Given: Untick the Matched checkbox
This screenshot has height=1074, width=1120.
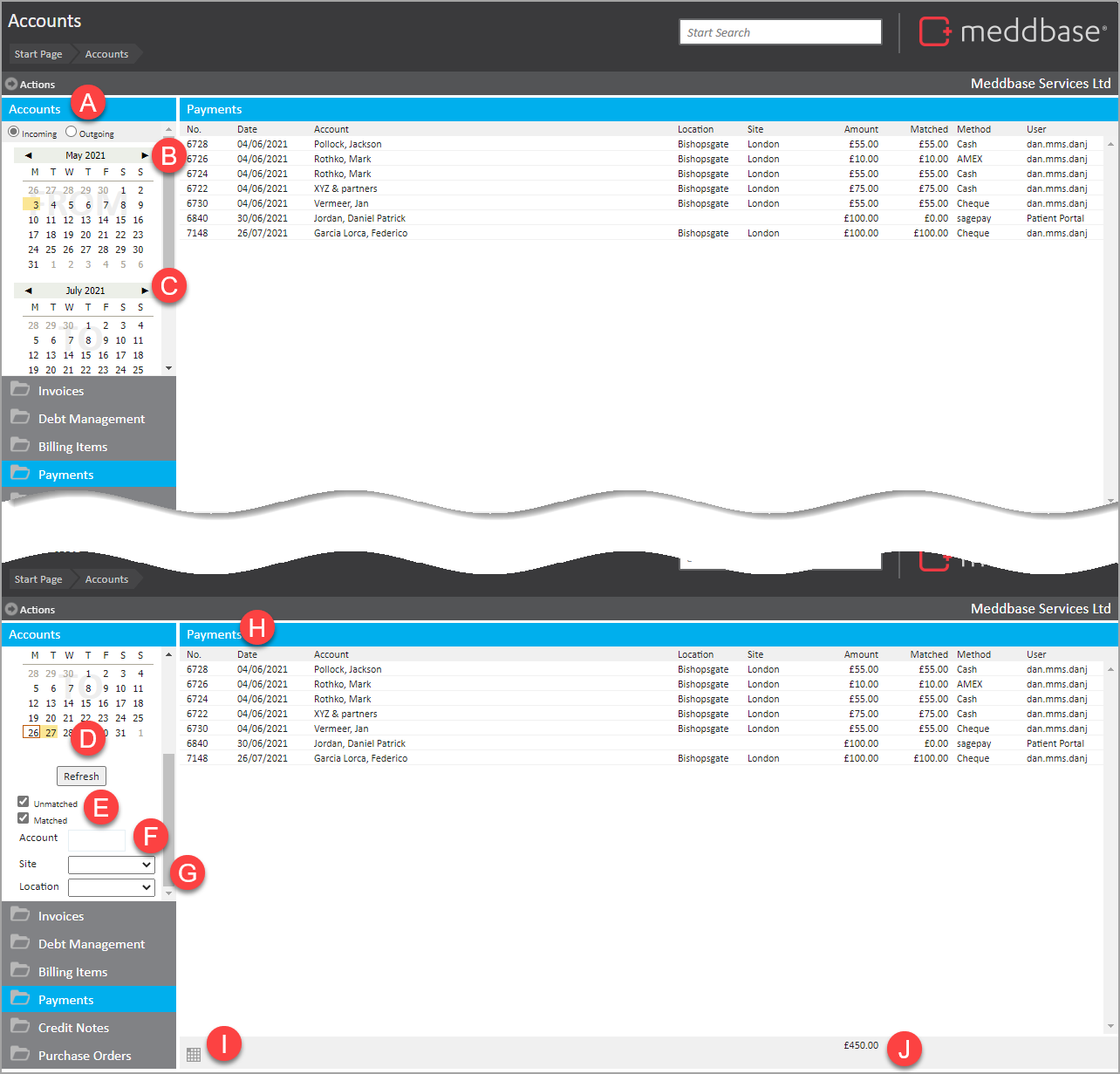Looking at the screenshot, I should point(24,817).
